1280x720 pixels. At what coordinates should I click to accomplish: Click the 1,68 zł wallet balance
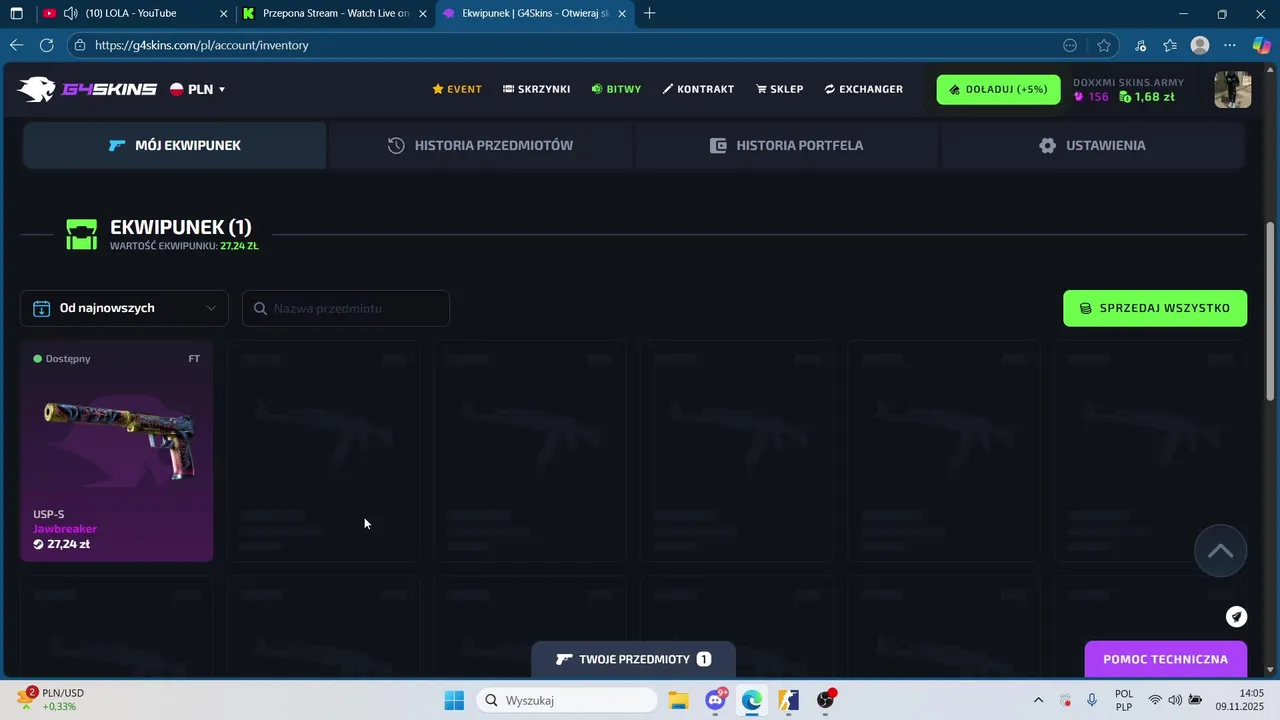tap(1146, 97)
